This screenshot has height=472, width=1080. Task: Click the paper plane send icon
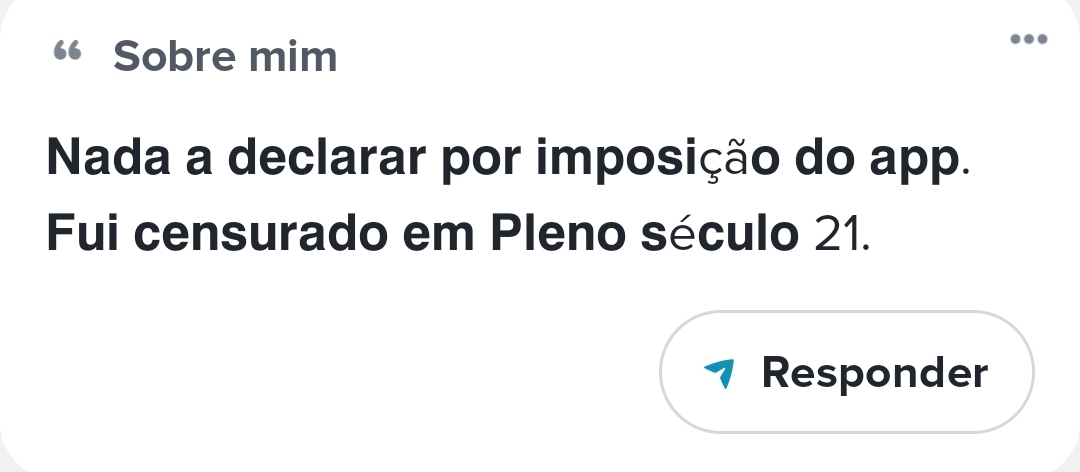[720, 373]
